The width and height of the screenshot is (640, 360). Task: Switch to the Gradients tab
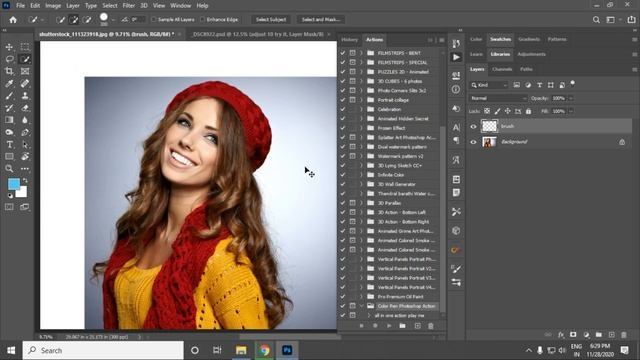pyautogui.click(x=529, y=39)
